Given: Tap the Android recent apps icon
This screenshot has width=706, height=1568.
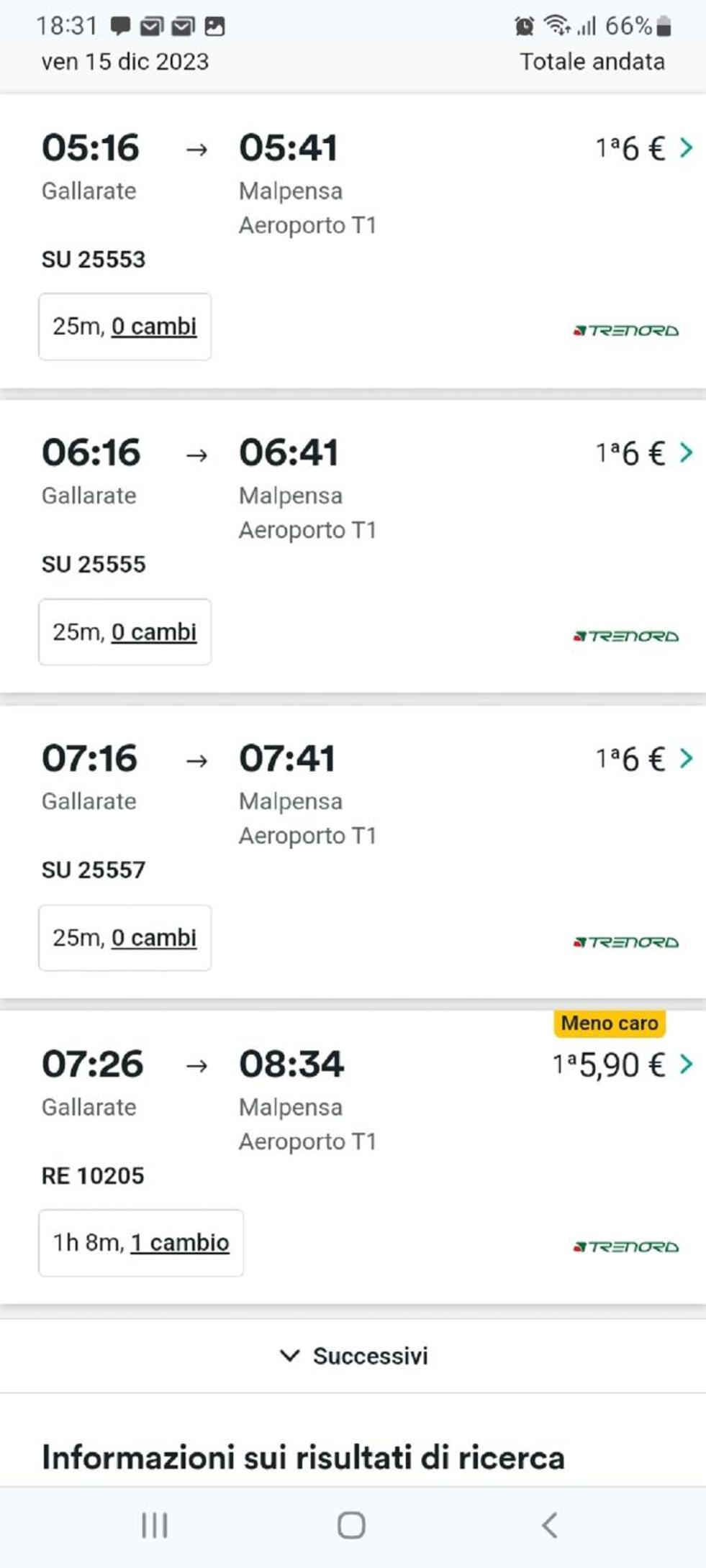Looking at the screenshot, I should pos(155,1525).
